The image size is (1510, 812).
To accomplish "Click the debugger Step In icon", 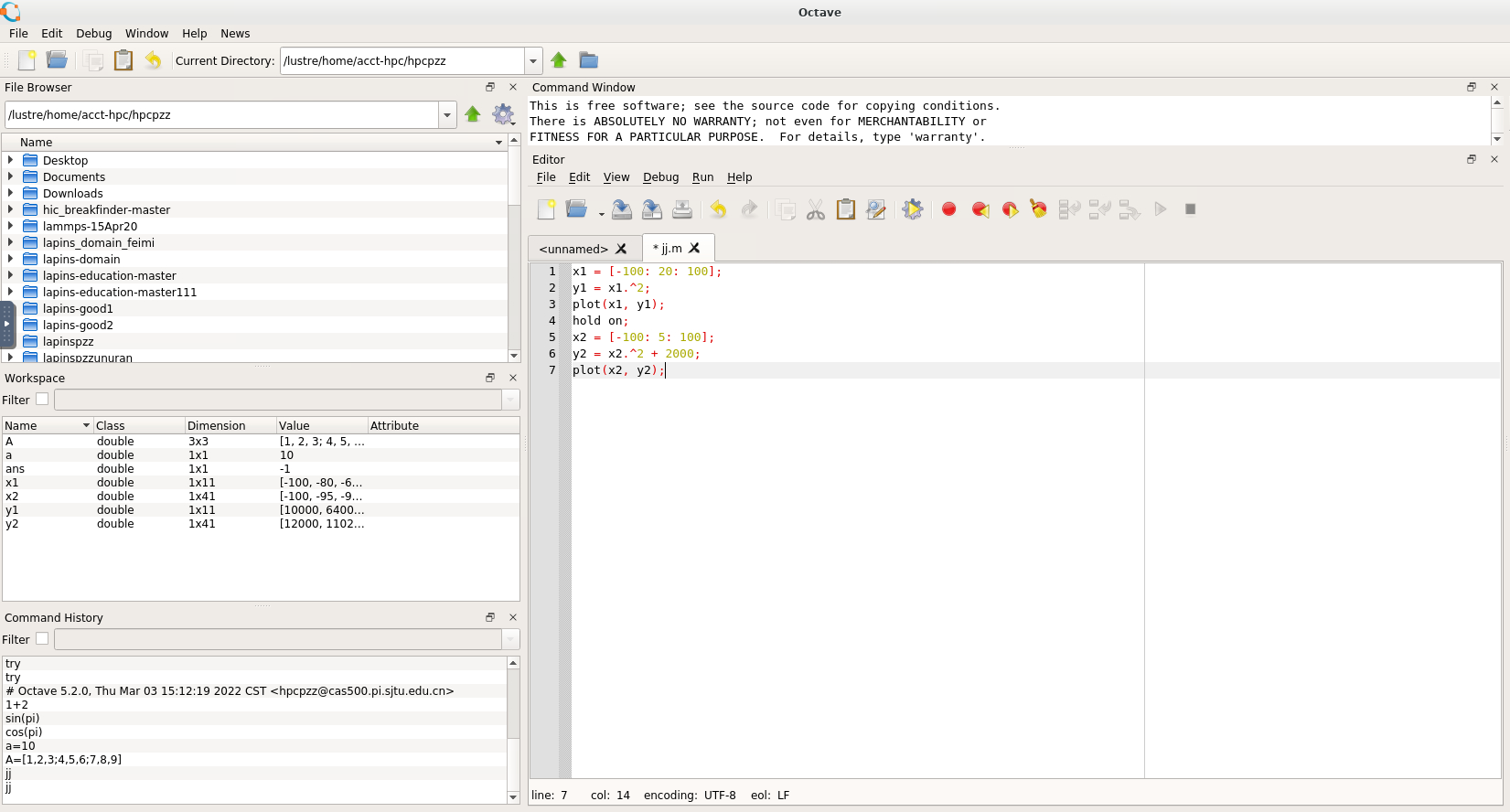I will pos(1099,209).
